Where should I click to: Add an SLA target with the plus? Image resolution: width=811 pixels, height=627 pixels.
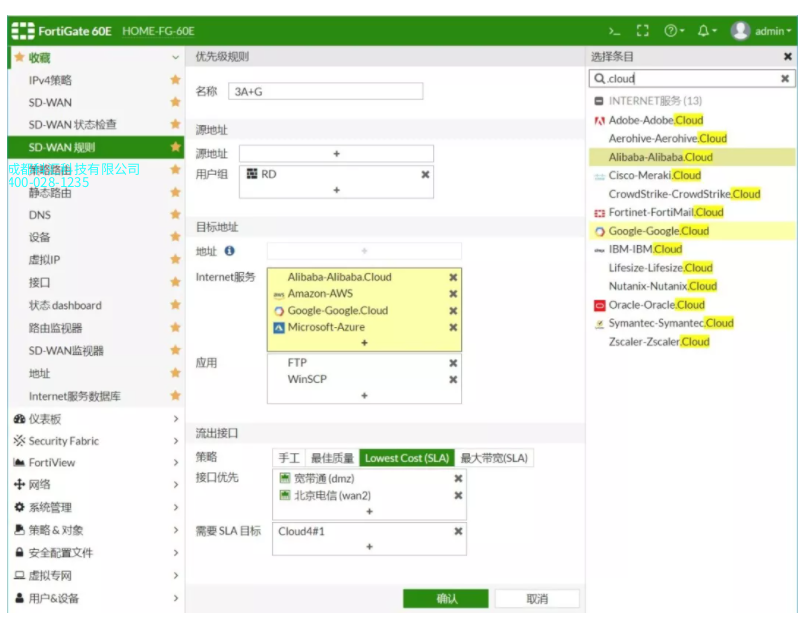tap(369, 546)
